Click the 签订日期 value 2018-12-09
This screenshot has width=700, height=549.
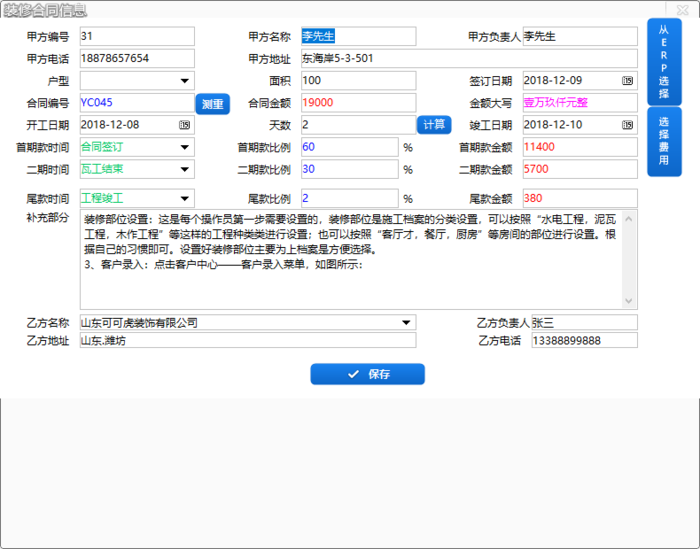click(x=553, y=80)
